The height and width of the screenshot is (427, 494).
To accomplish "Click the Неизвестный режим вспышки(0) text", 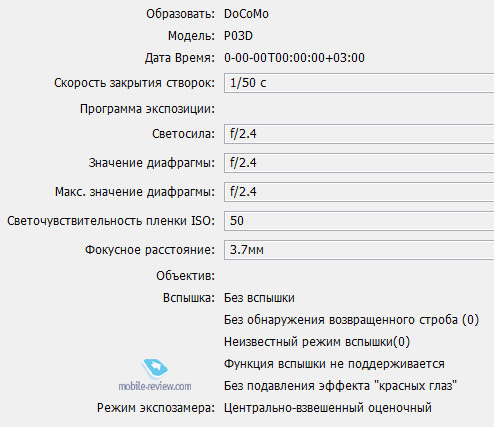I will (317, 342).
